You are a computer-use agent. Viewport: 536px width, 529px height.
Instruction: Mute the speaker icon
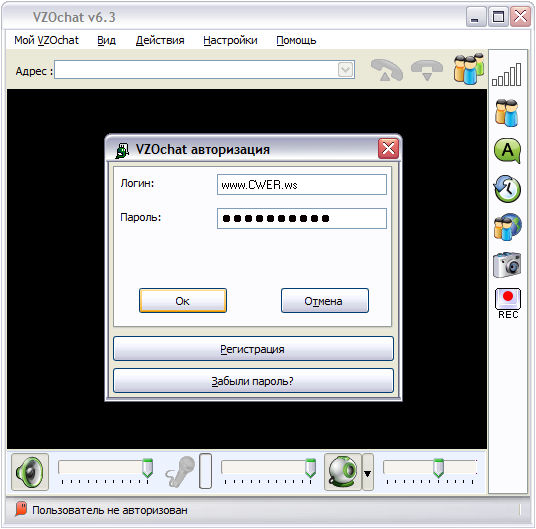click(x=30, y=472)
